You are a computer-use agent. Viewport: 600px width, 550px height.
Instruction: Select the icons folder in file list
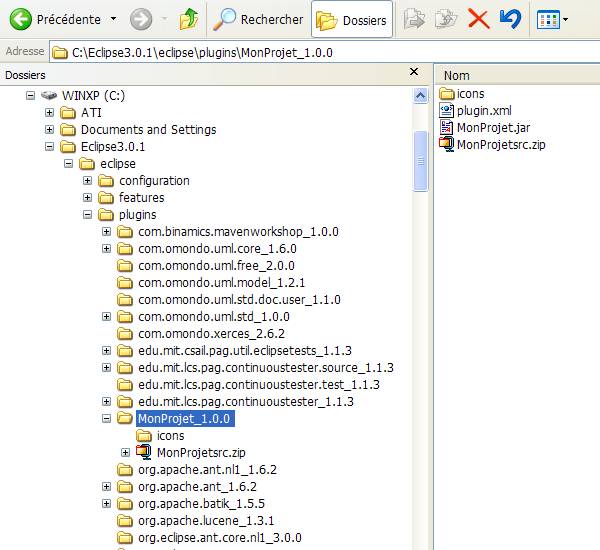pyautogui.click(x=462, y=94)
